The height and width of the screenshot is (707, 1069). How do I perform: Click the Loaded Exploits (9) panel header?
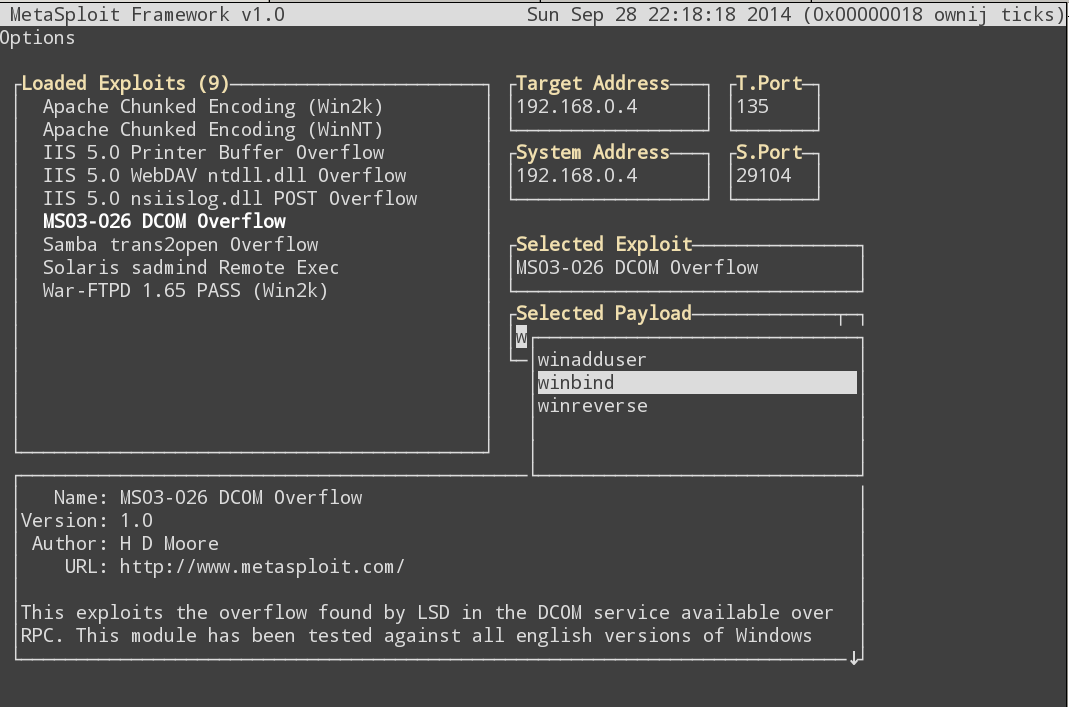pyautogui.click(x=125, y=83)
